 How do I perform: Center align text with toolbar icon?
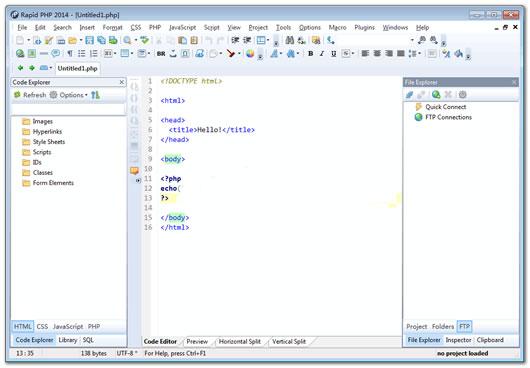(x=377, y=53)
